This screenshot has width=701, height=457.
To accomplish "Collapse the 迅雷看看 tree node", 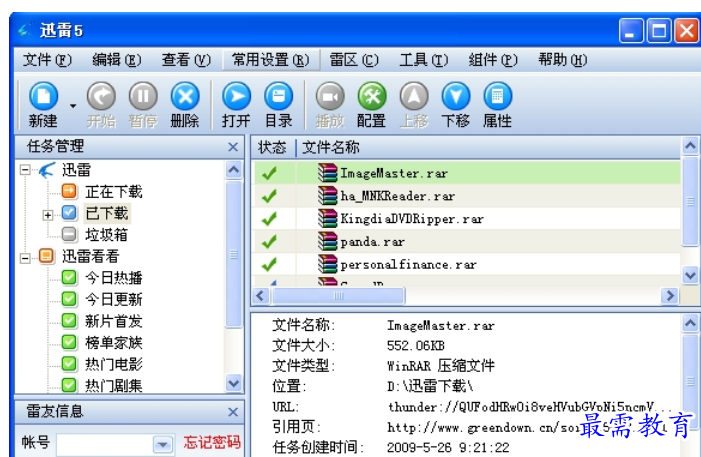I will pyautogui.click(x=25, y=258).
